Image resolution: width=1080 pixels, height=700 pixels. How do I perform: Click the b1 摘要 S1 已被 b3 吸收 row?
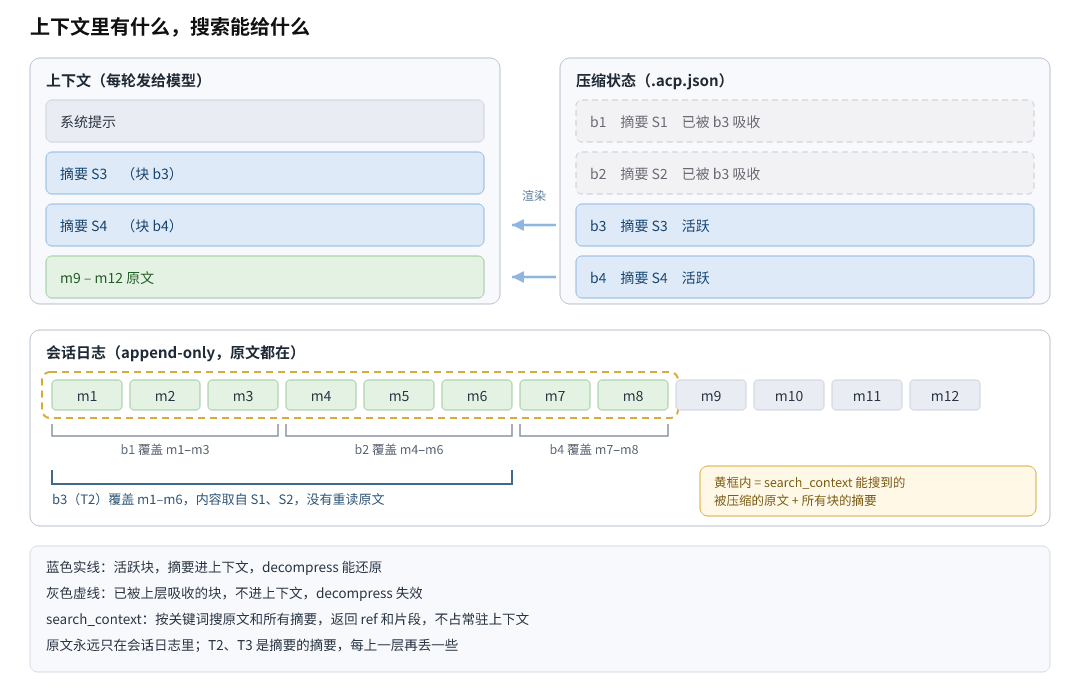click(x=804, y=121)
